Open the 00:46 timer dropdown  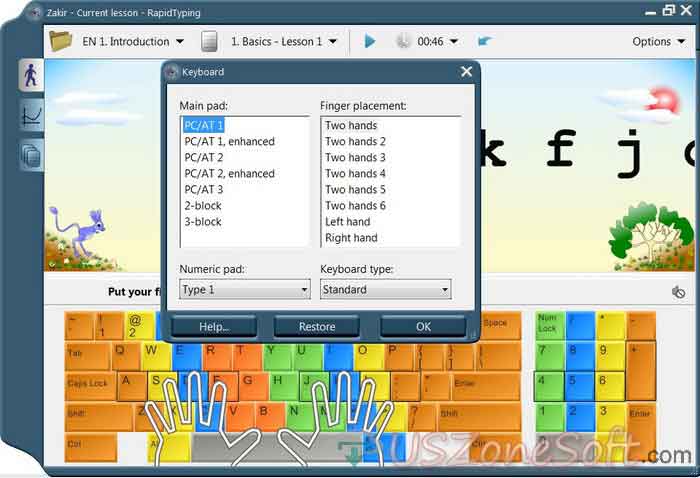point(454,42)
